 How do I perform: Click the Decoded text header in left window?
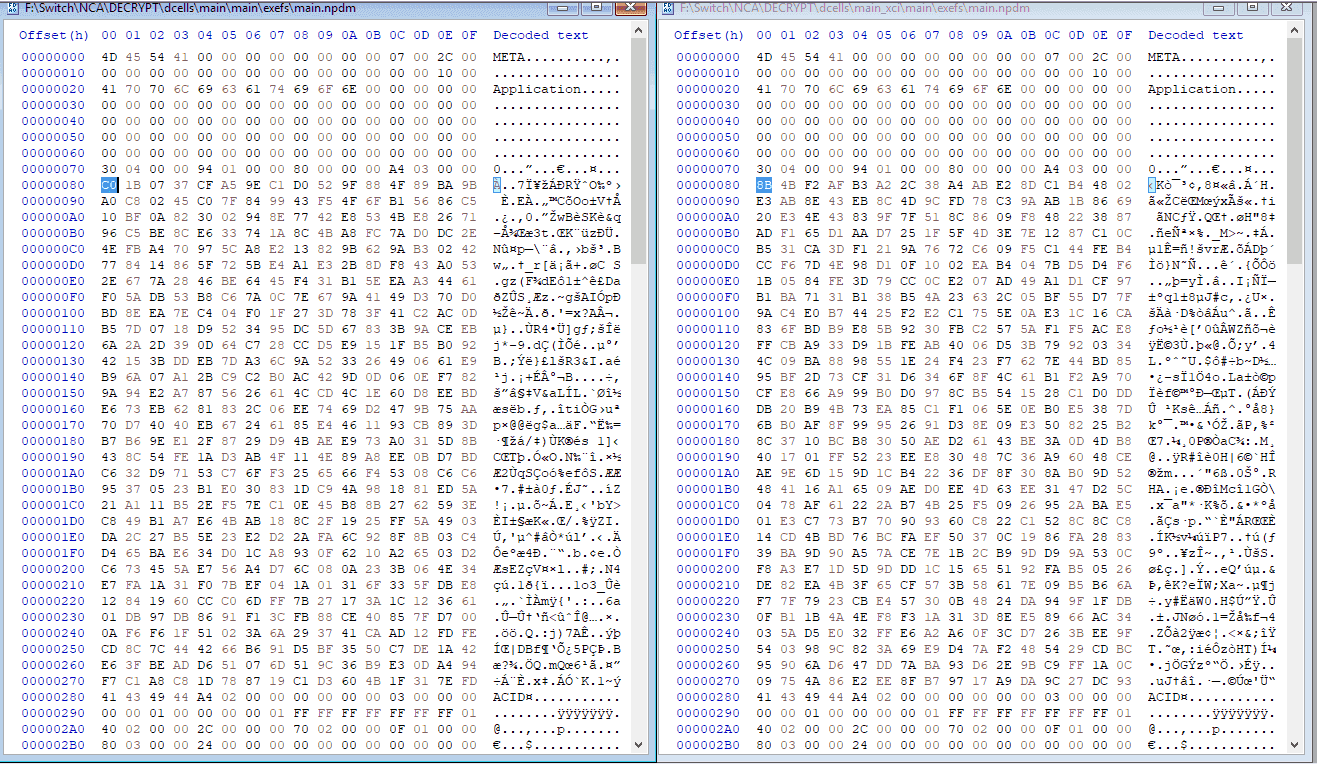pyautogui.click(x=541, y=35)
